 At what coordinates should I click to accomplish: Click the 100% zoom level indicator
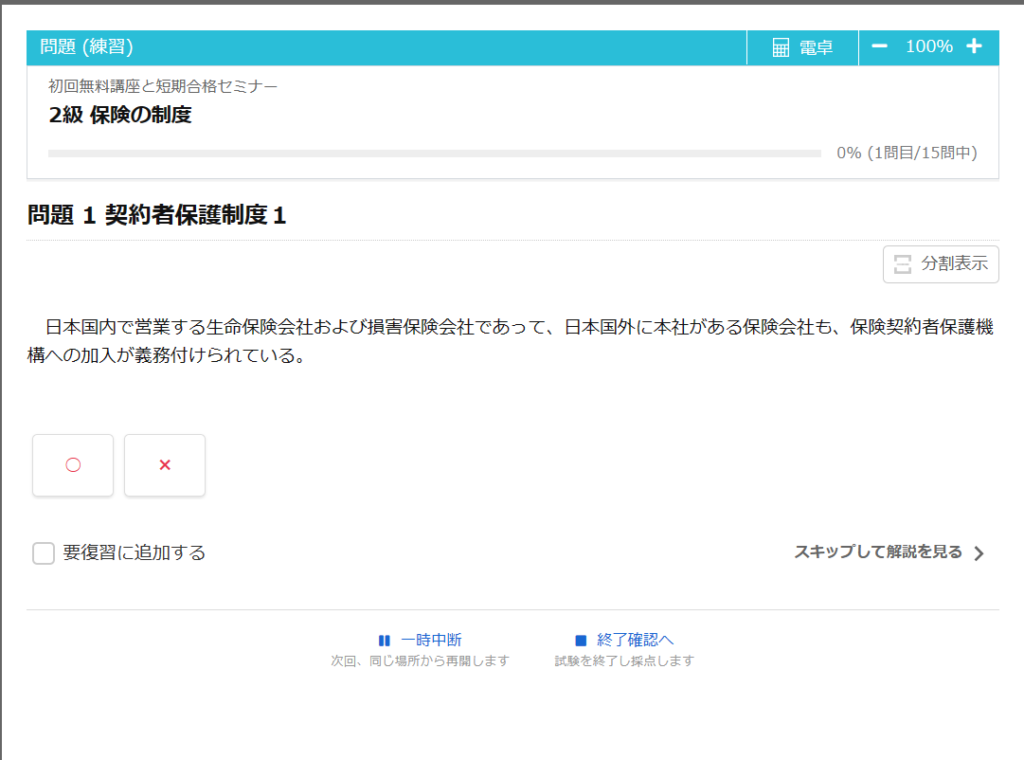928,47
